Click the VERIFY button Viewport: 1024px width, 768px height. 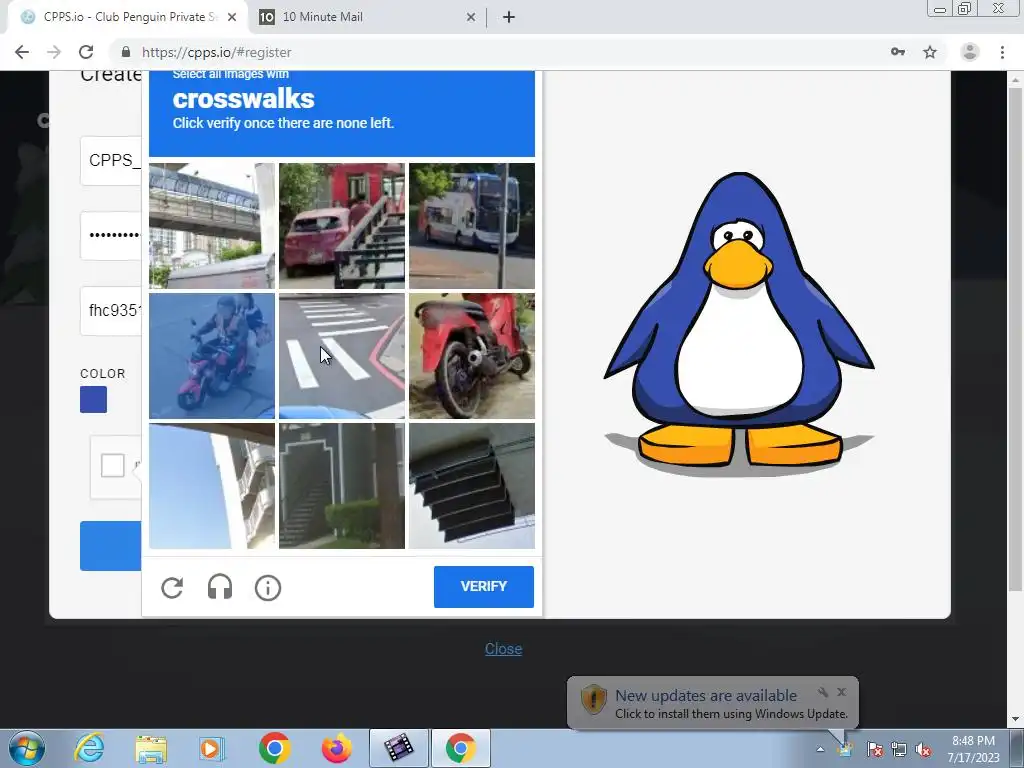tap(484, 586)
